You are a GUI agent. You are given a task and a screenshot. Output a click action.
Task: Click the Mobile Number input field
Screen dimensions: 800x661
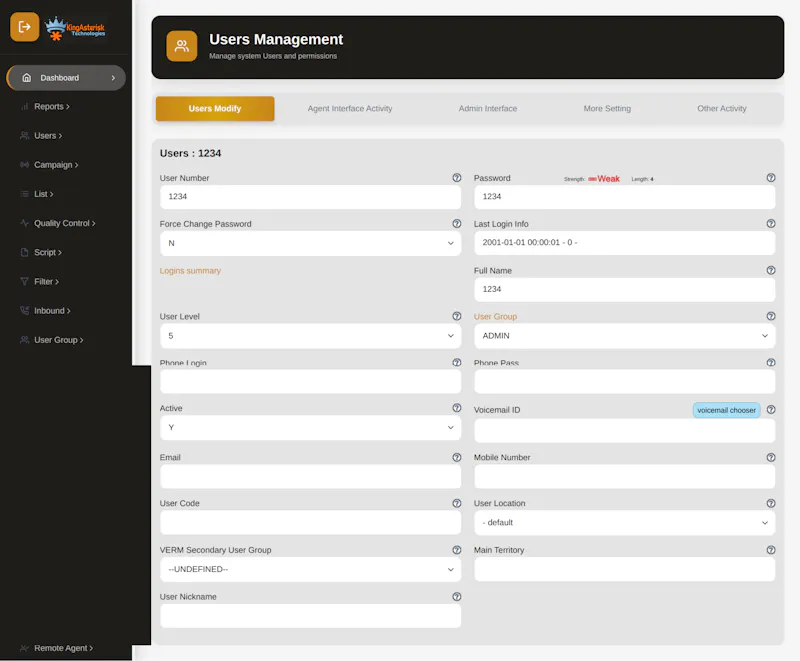624,477
